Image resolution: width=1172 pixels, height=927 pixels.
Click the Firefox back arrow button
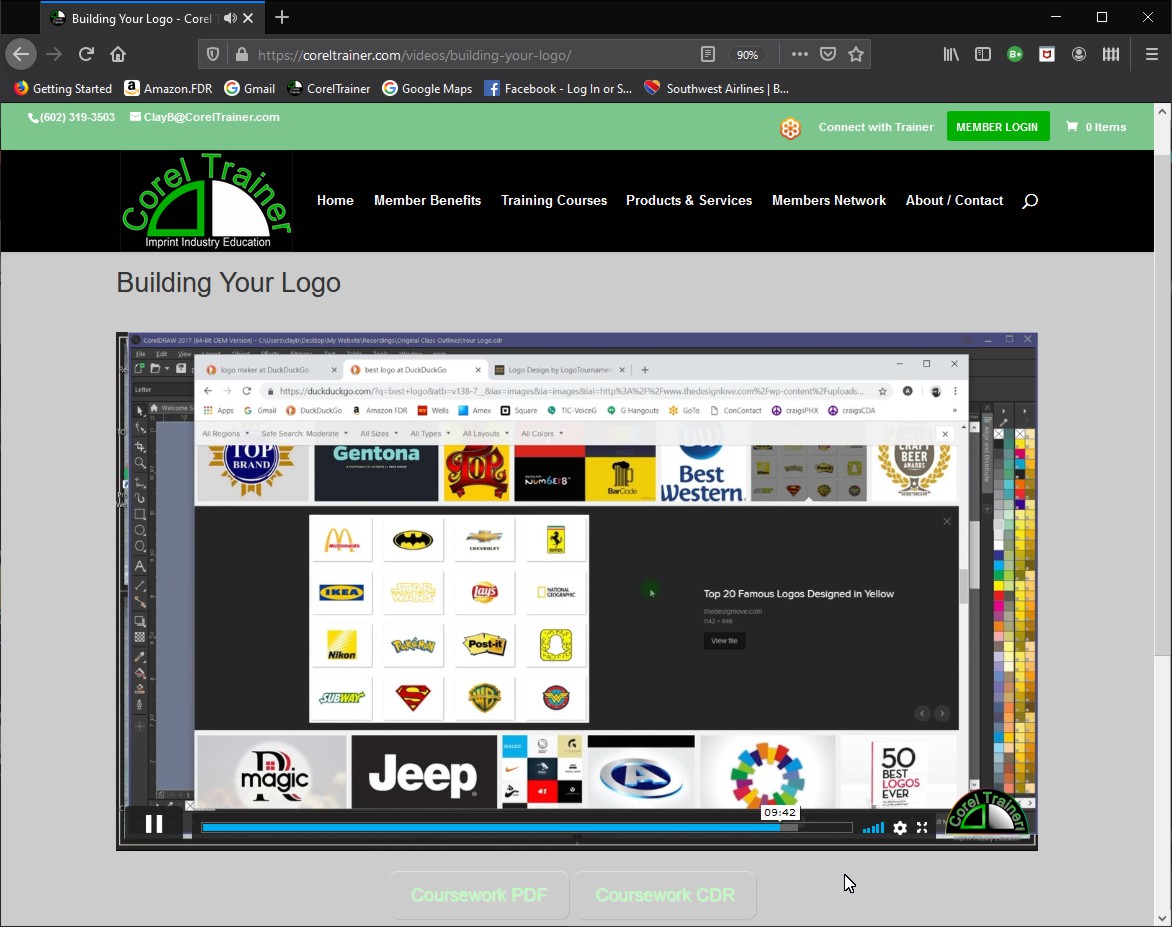click(21, 54)
